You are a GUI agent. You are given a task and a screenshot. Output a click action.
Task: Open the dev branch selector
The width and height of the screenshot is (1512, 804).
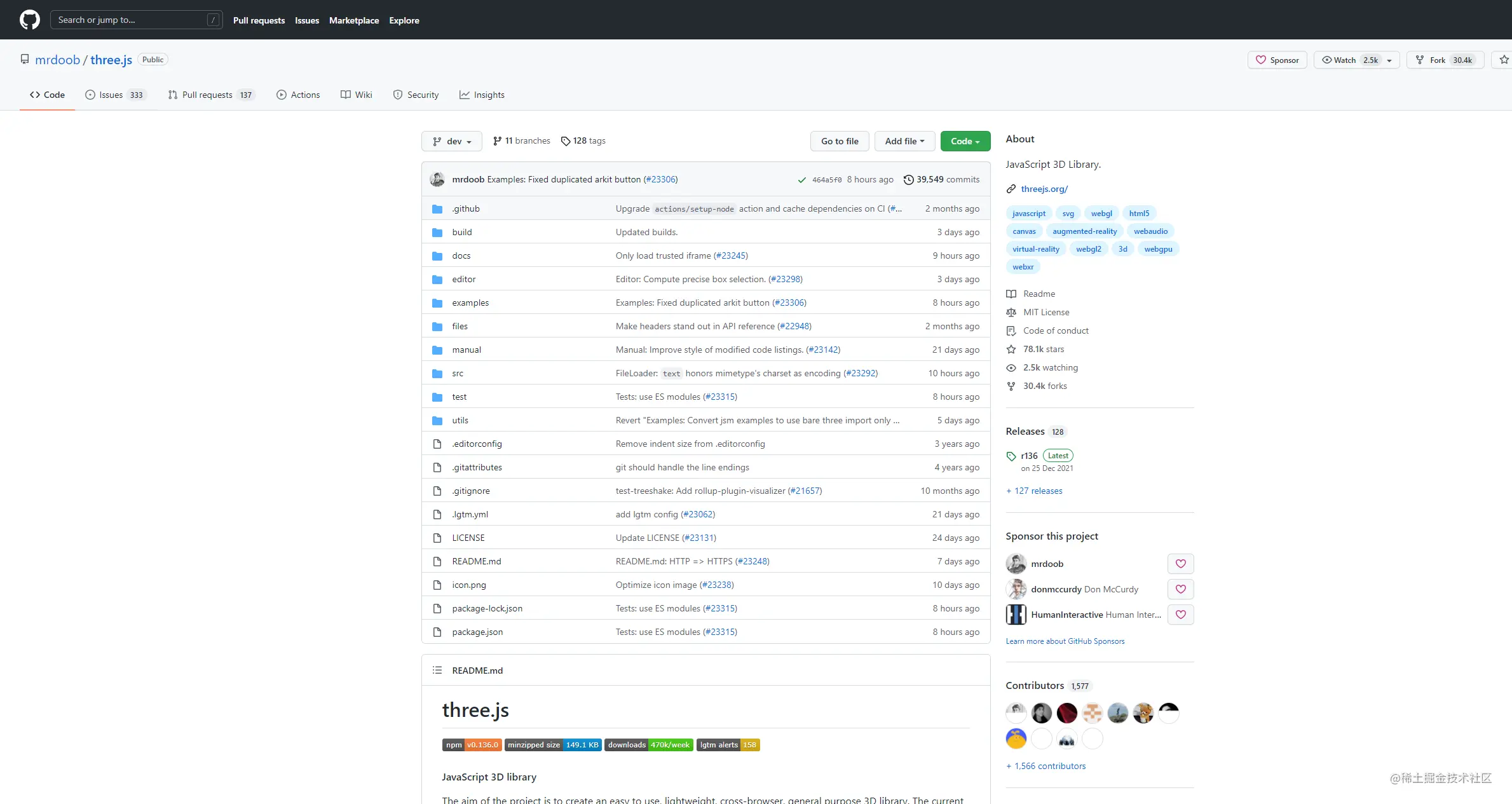[451, 140]
